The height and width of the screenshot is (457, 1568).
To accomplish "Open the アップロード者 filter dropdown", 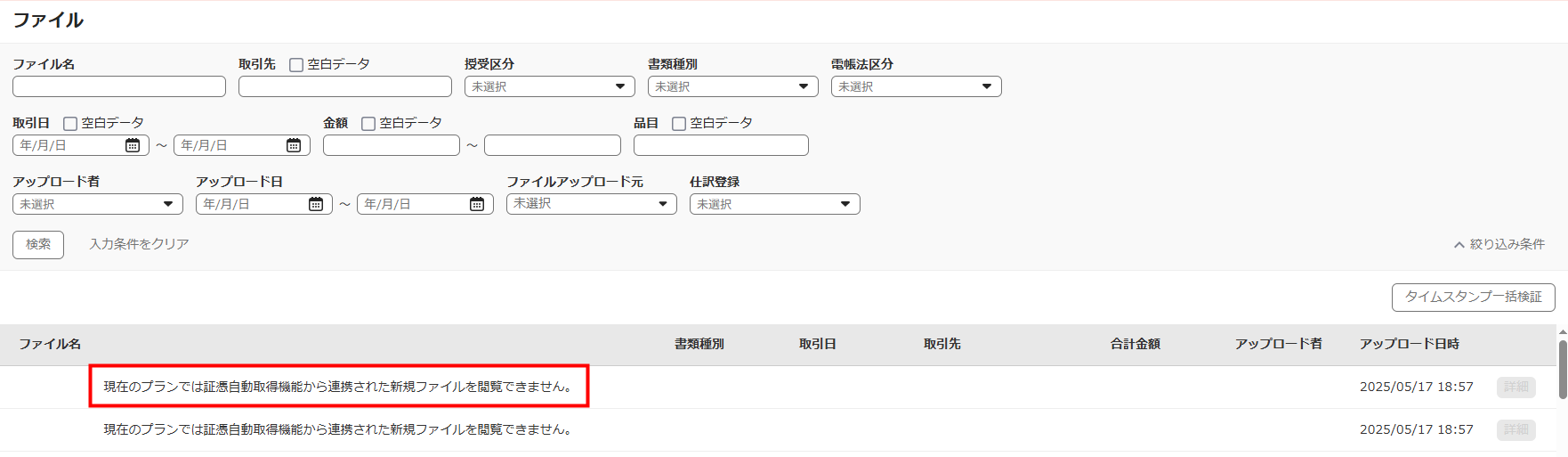I will pyautogui.click(x=98, y=204).
